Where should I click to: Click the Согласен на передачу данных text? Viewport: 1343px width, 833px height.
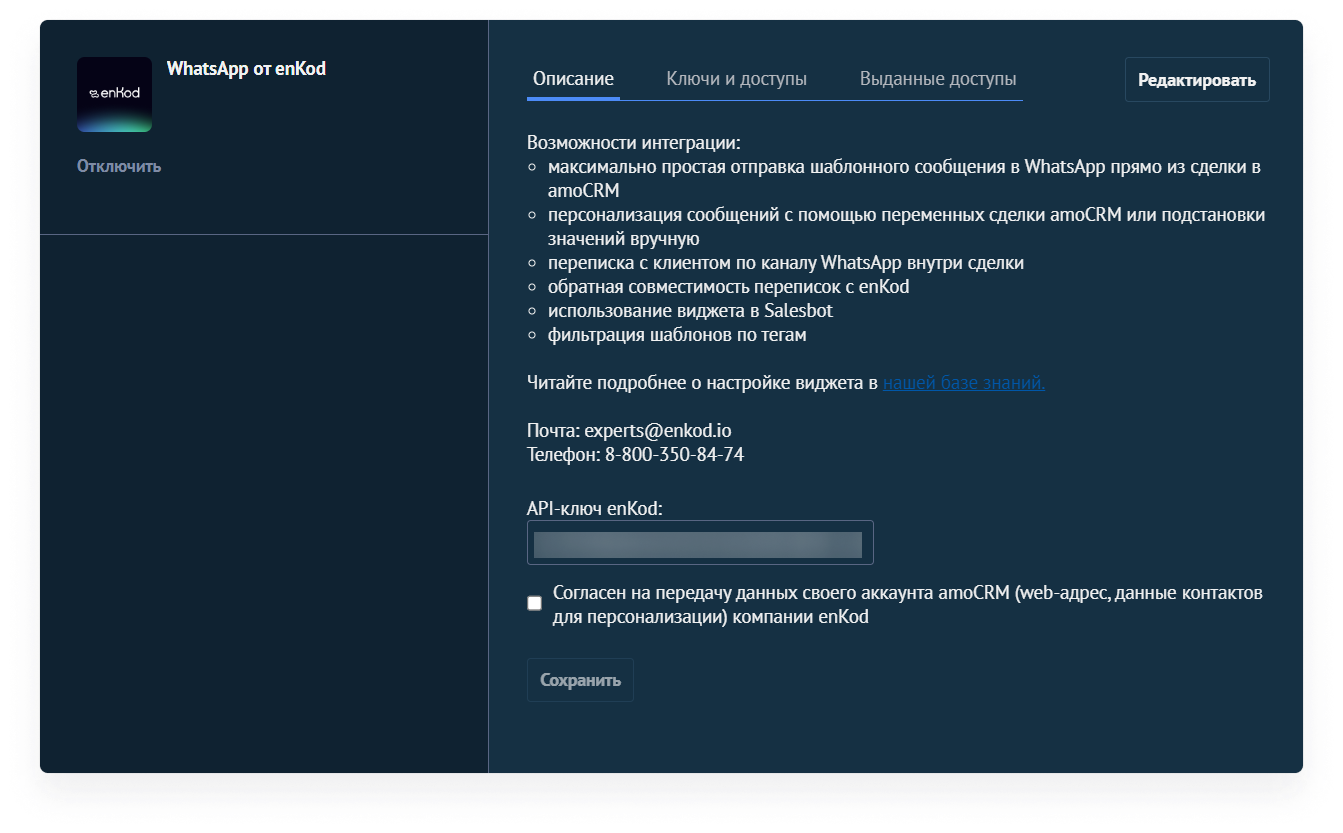[x=908, y=605]
